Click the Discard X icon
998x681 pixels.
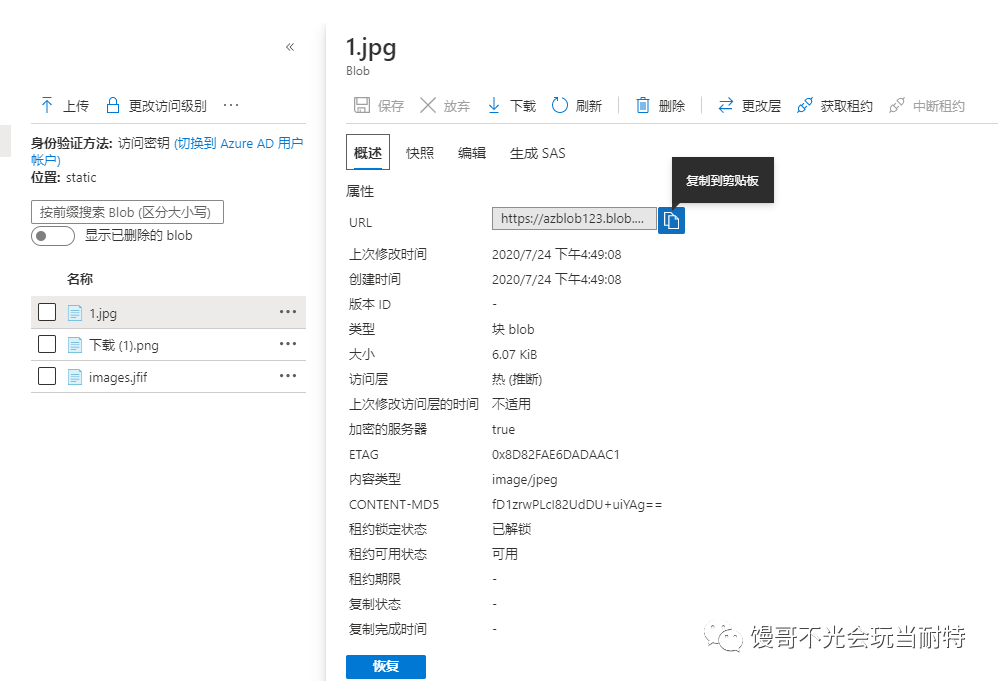428,105
